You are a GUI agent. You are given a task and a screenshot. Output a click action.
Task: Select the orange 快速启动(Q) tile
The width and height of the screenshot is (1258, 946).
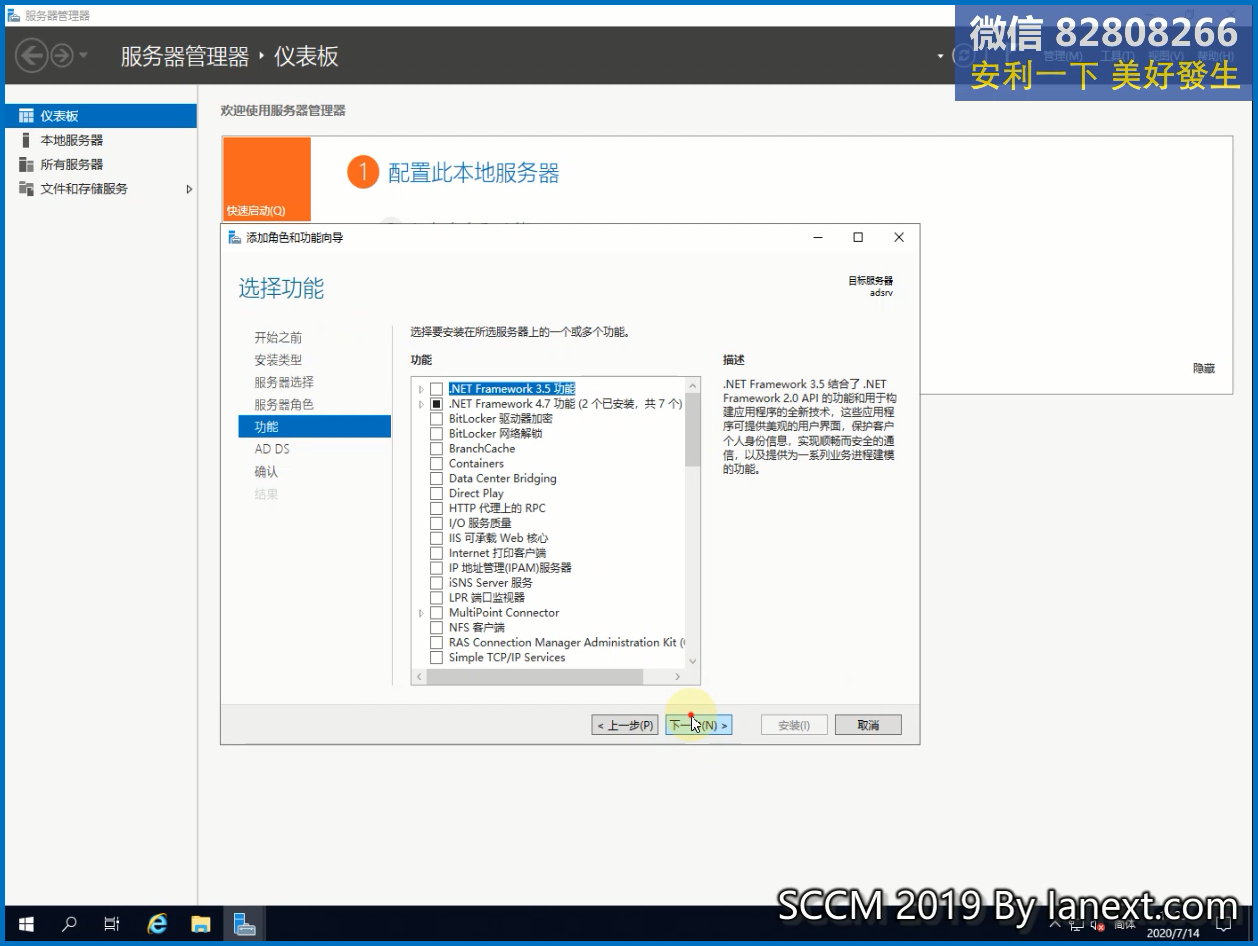[x=267, y=180]
